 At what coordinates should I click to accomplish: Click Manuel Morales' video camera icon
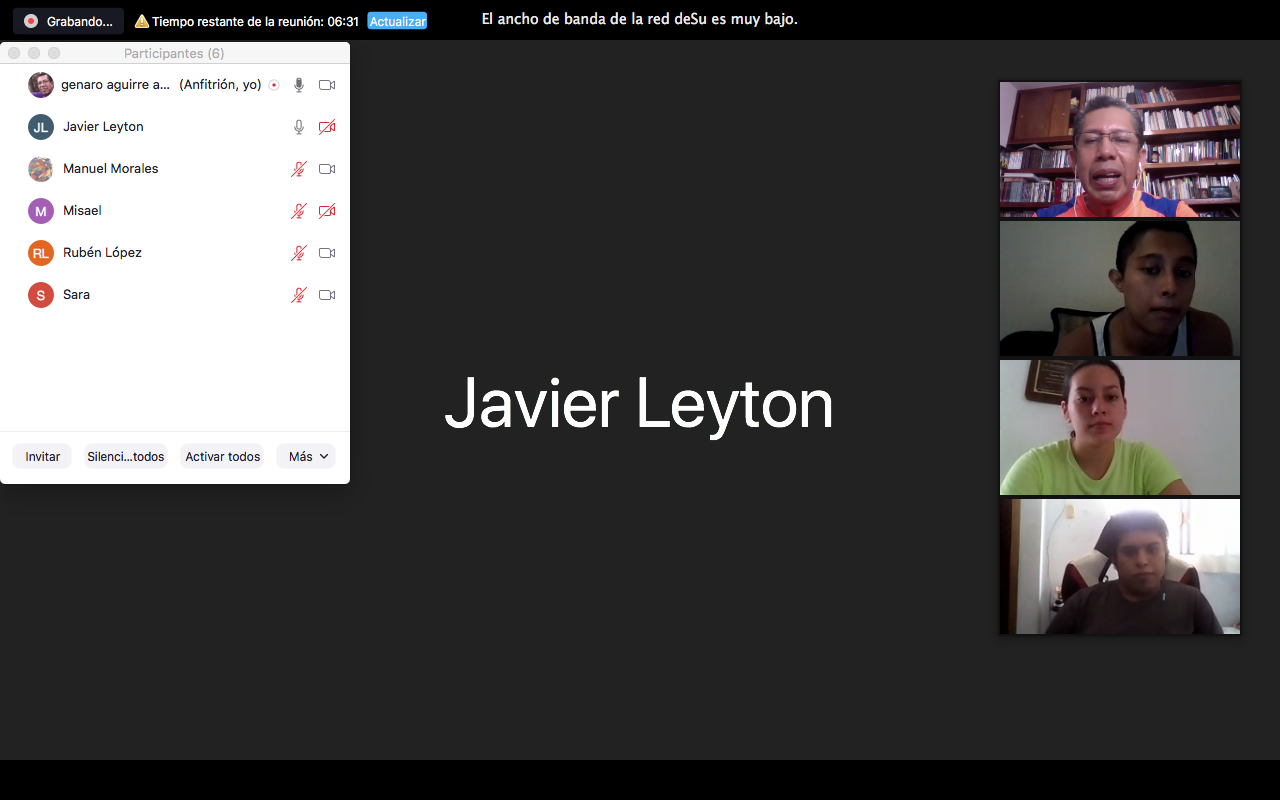pyautogui.click(x=326, y=169)
